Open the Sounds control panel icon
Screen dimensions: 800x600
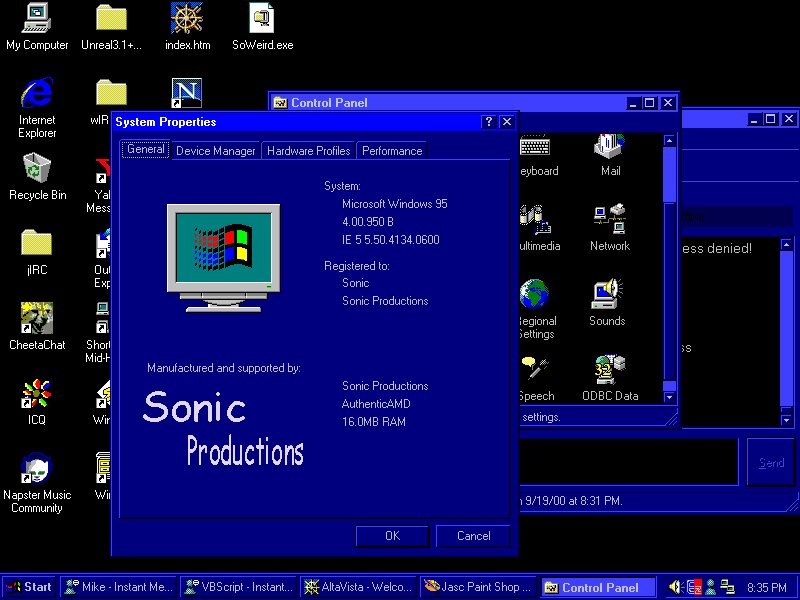[x=606, y=296]
